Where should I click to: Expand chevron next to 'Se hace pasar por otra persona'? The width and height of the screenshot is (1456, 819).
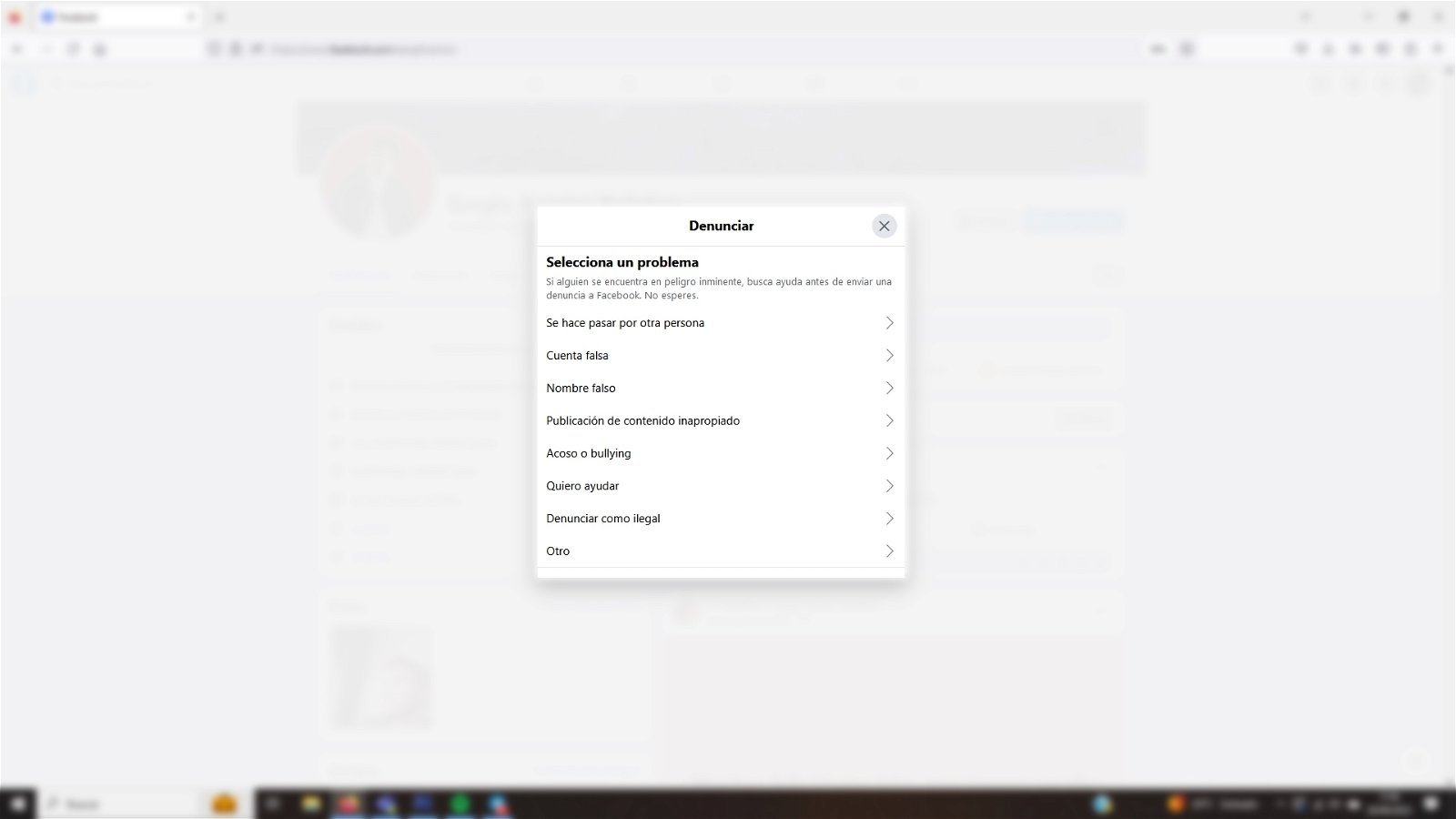point(889,323)
